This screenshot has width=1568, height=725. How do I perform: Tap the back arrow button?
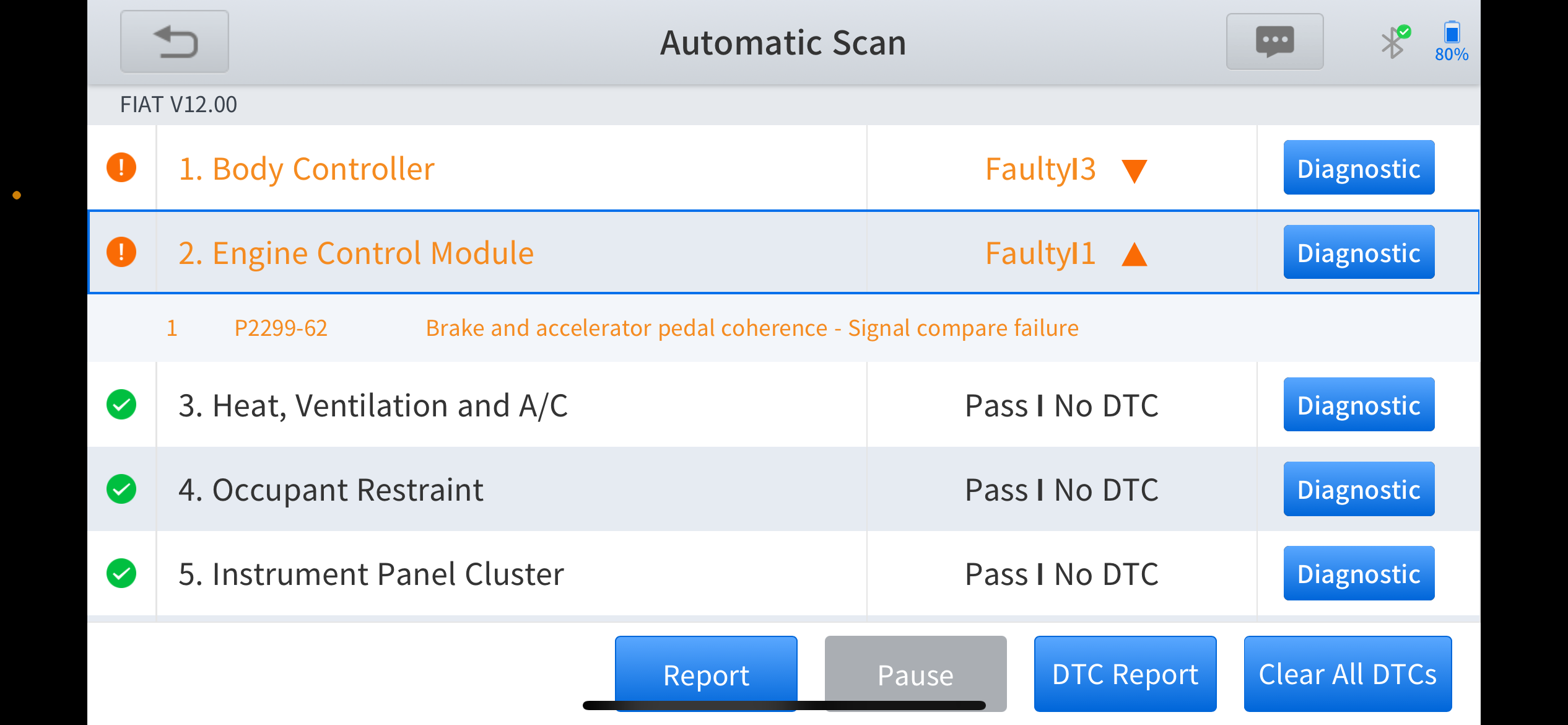175,42
